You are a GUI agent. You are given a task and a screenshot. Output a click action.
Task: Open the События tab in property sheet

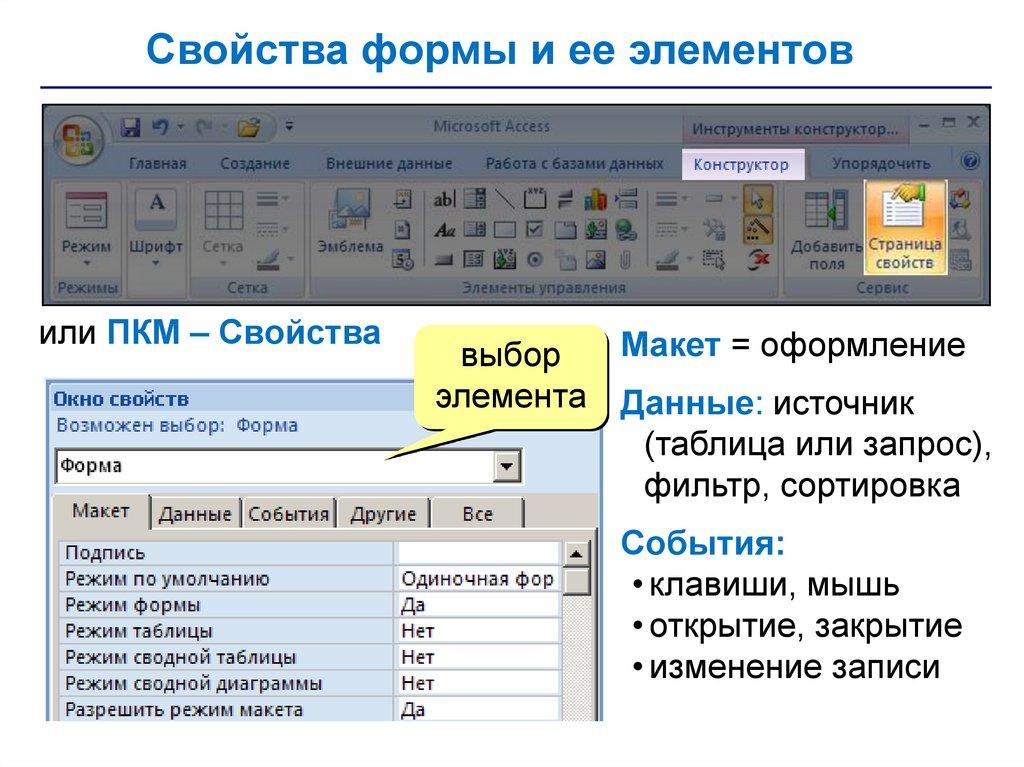click(288, 514)
